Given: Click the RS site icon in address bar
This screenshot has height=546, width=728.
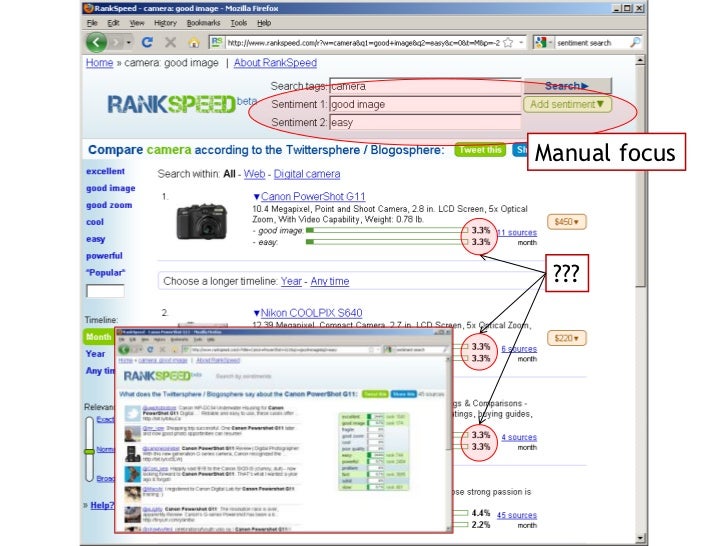Looking at the screenshot, I should coord(217,42).
